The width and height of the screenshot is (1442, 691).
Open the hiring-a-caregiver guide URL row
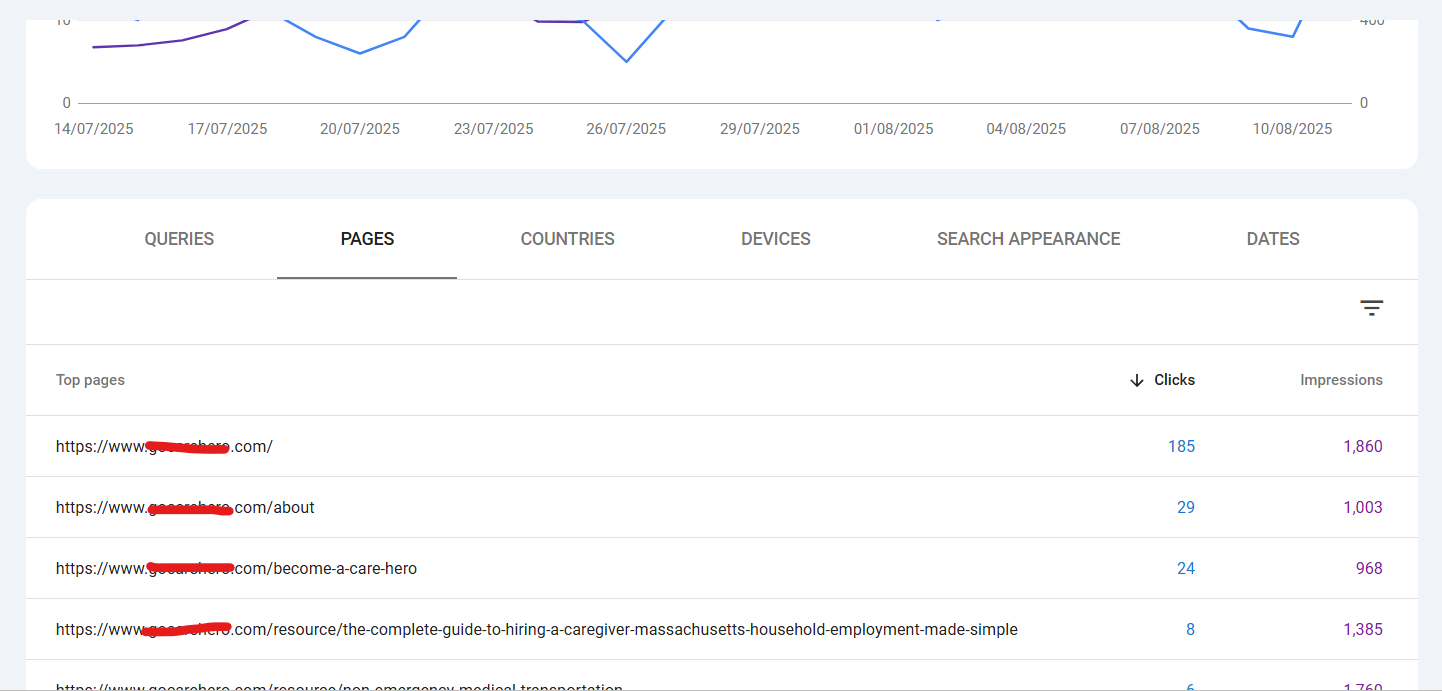pos(536,630)
